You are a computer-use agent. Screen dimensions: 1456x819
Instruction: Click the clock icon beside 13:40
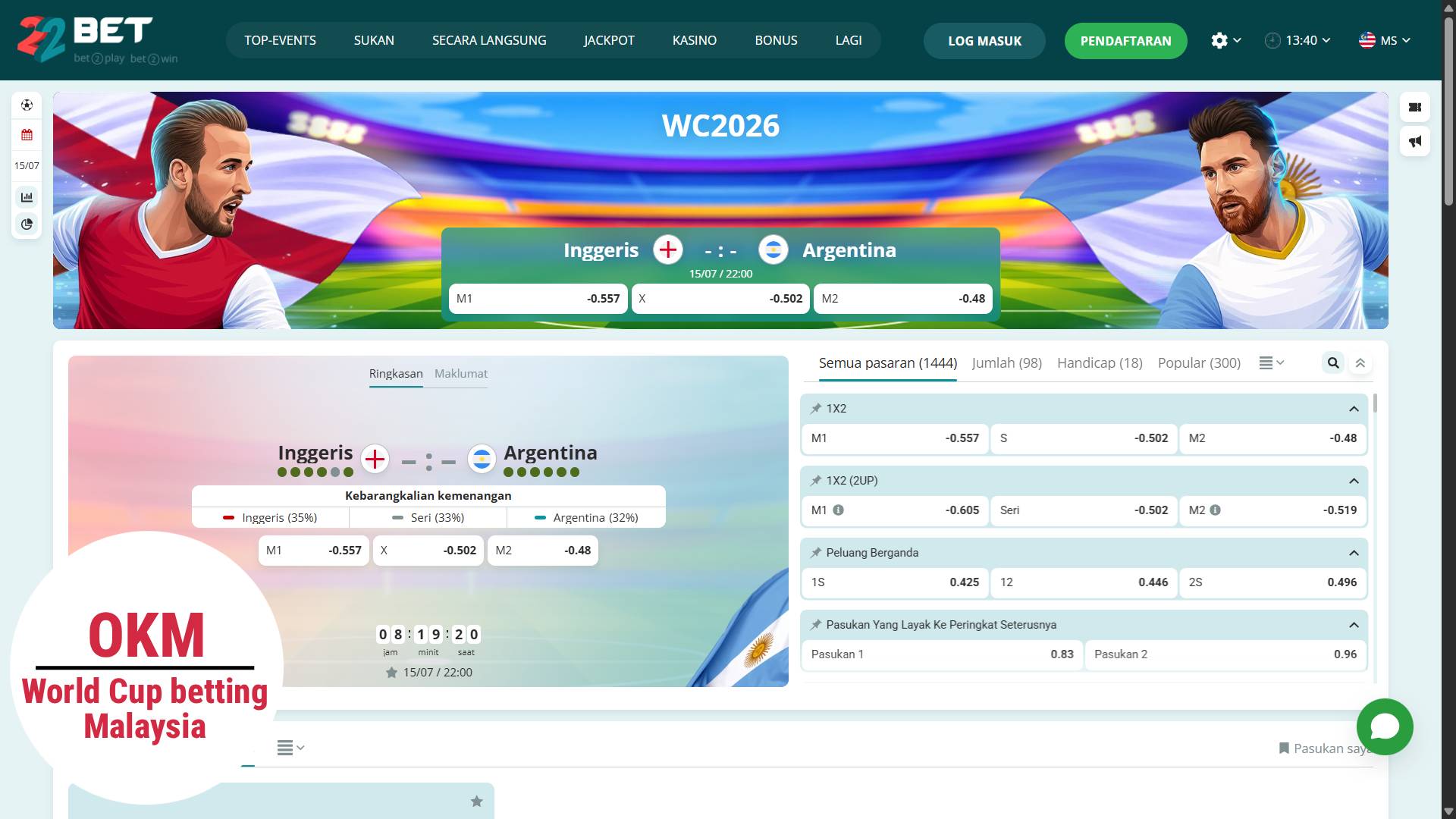[x=1272, y=40]
